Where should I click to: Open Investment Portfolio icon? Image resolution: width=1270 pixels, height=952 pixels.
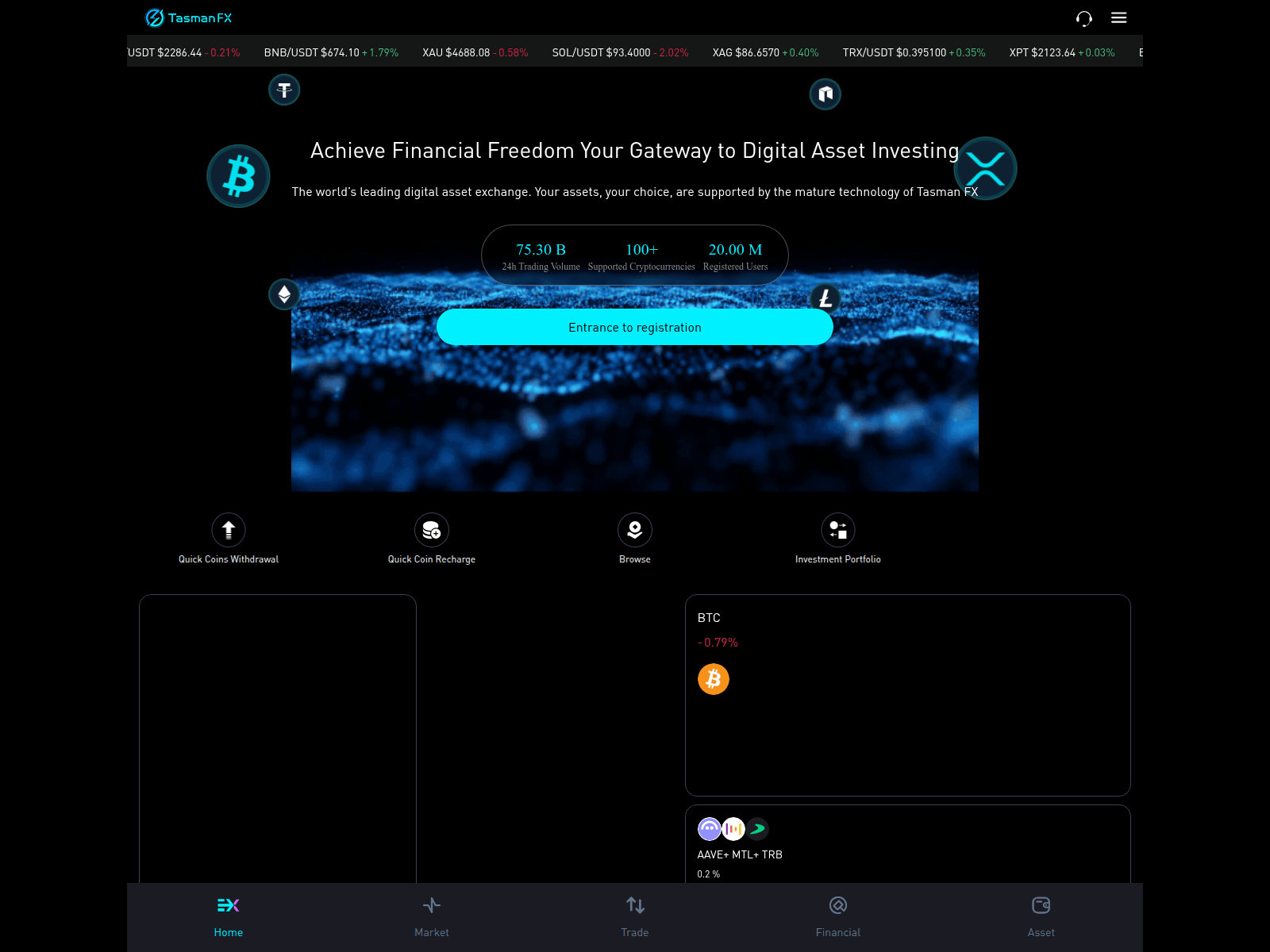[838, 530]
